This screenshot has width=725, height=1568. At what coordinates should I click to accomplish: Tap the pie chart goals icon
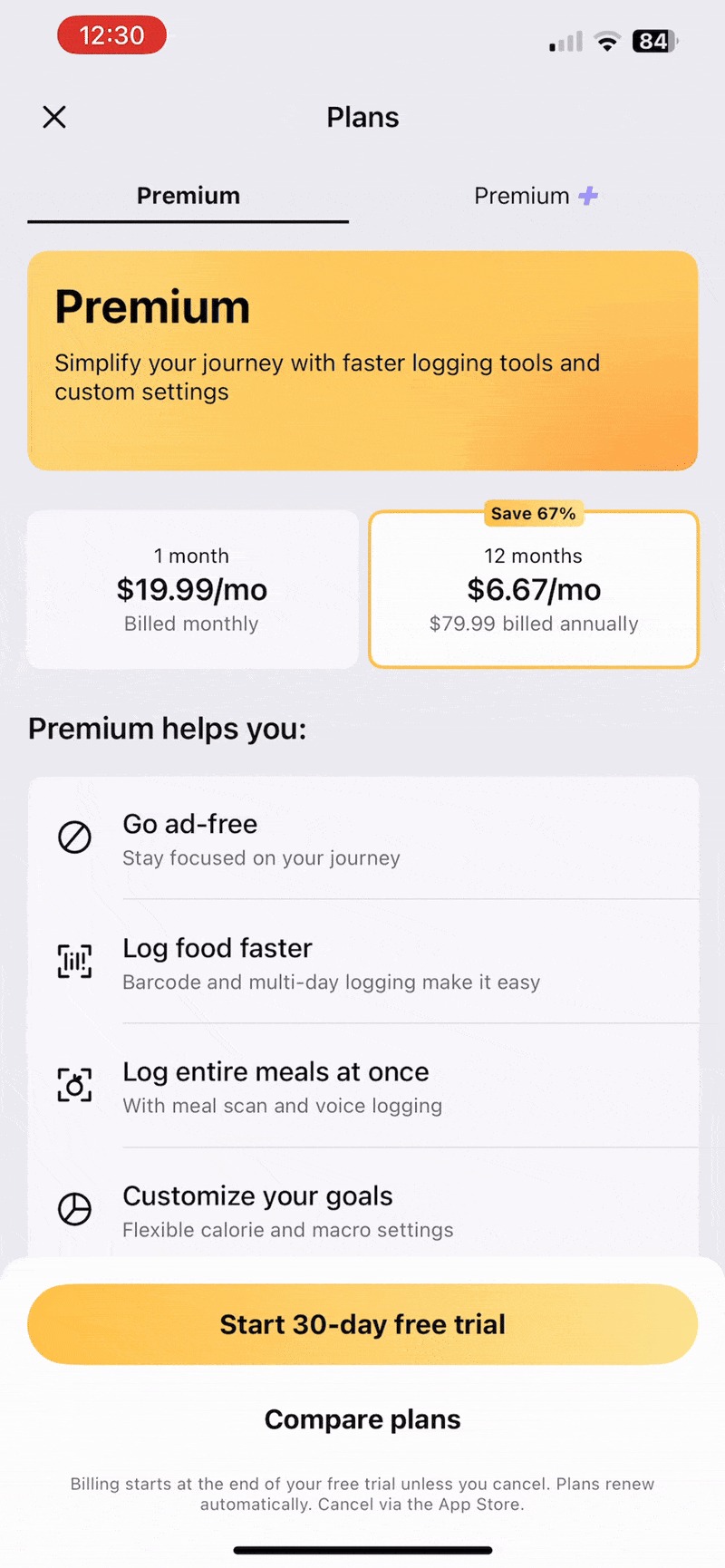coord(74,1209)
